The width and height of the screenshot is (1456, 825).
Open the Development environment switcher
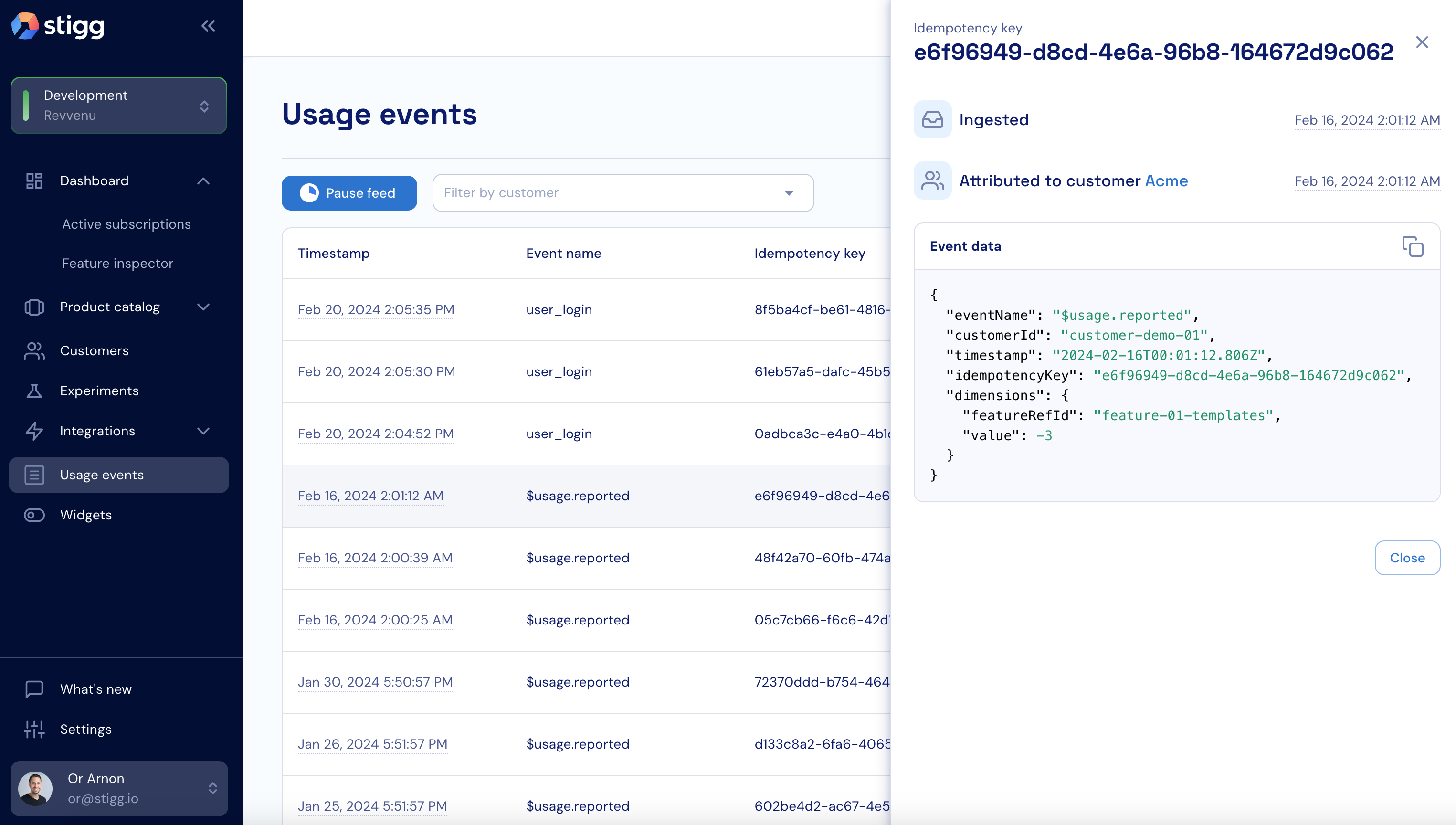click(118, 106)
